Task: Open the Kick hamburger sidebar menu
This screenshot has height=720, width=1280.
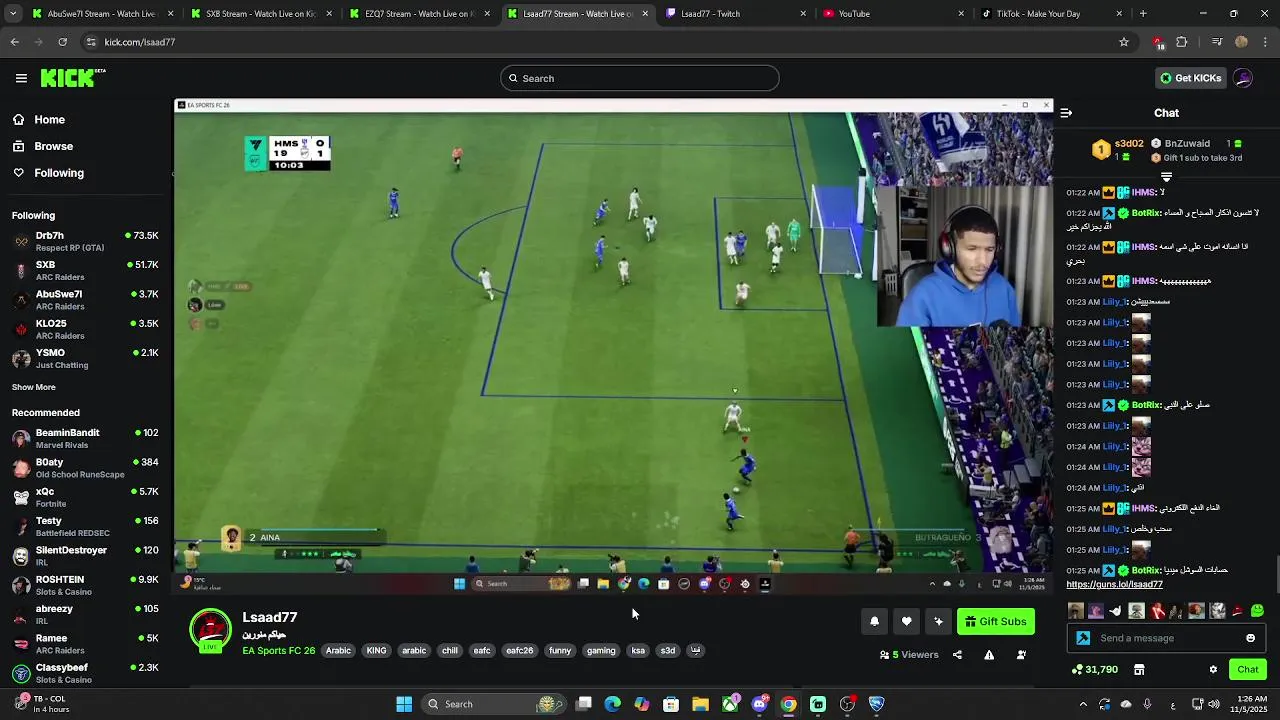Action: (21, 78)
